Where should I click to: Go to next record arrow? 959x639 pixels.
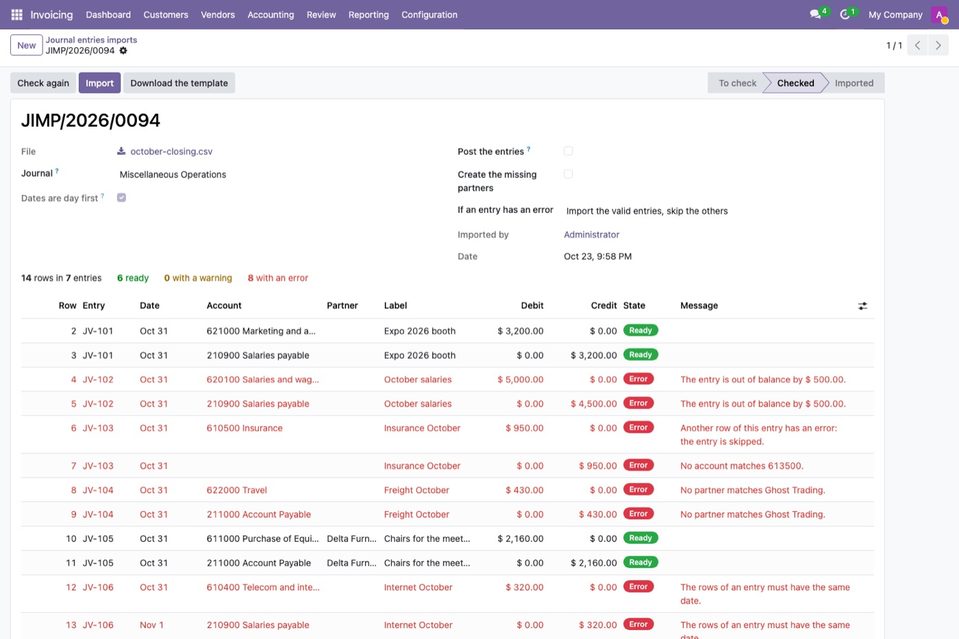click(938, 45)
